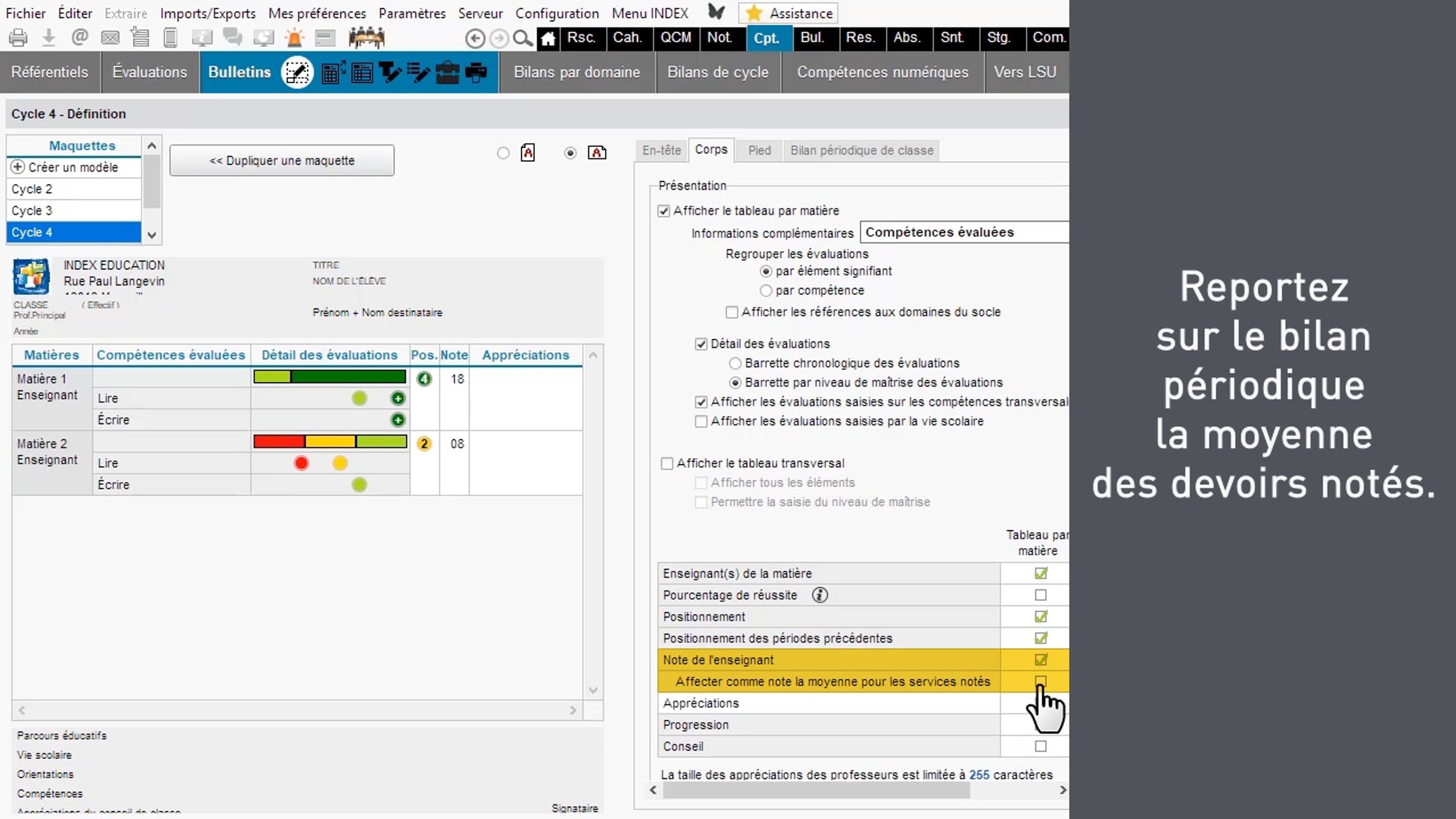This screenshot has height=819, width=1456.
Task: Select the par compétence radio button
Action: (x=766, y=291)
